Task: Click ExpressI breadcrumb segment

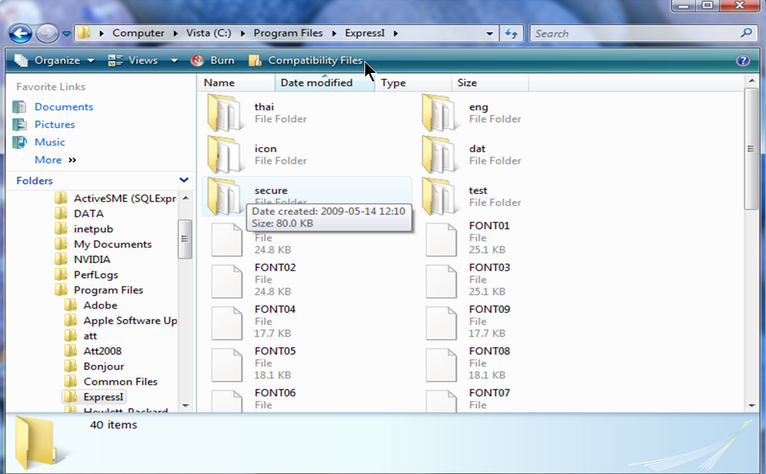Action: click(365, 33)
